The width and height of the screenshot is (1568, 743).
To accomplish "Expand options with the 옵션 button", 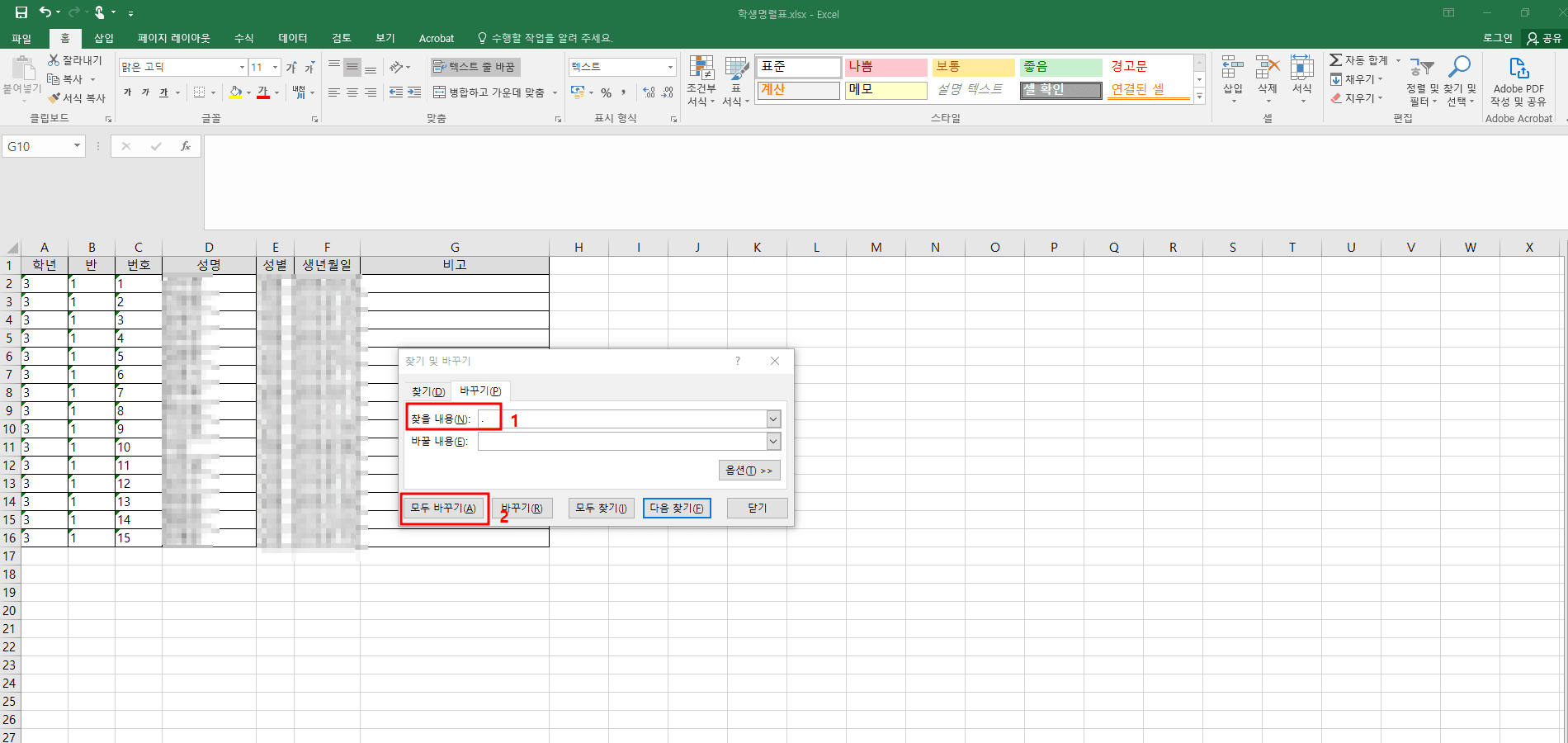I will click(749, 471).
